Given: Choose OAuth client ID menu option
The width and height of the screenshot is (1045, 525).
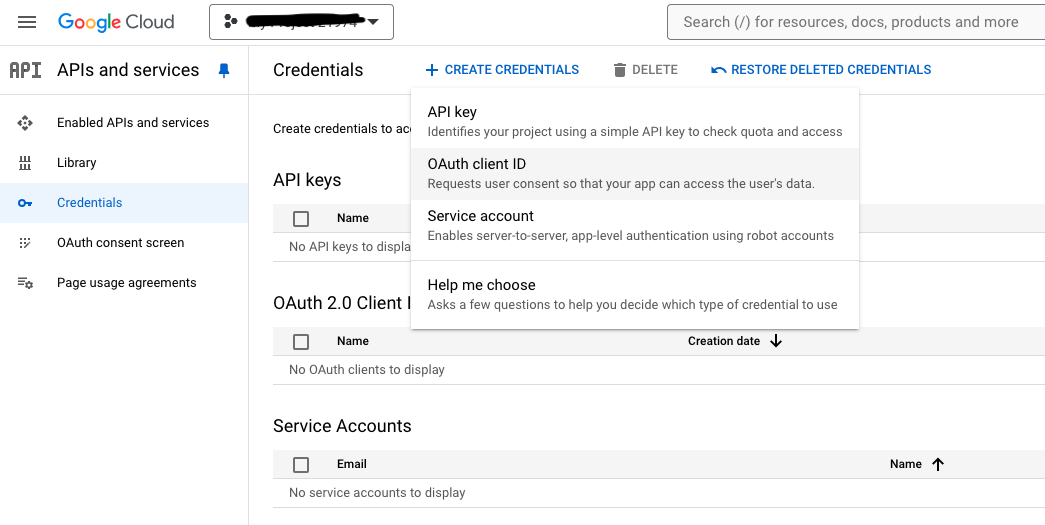Looking at the screenshot, I should (634, 173).
